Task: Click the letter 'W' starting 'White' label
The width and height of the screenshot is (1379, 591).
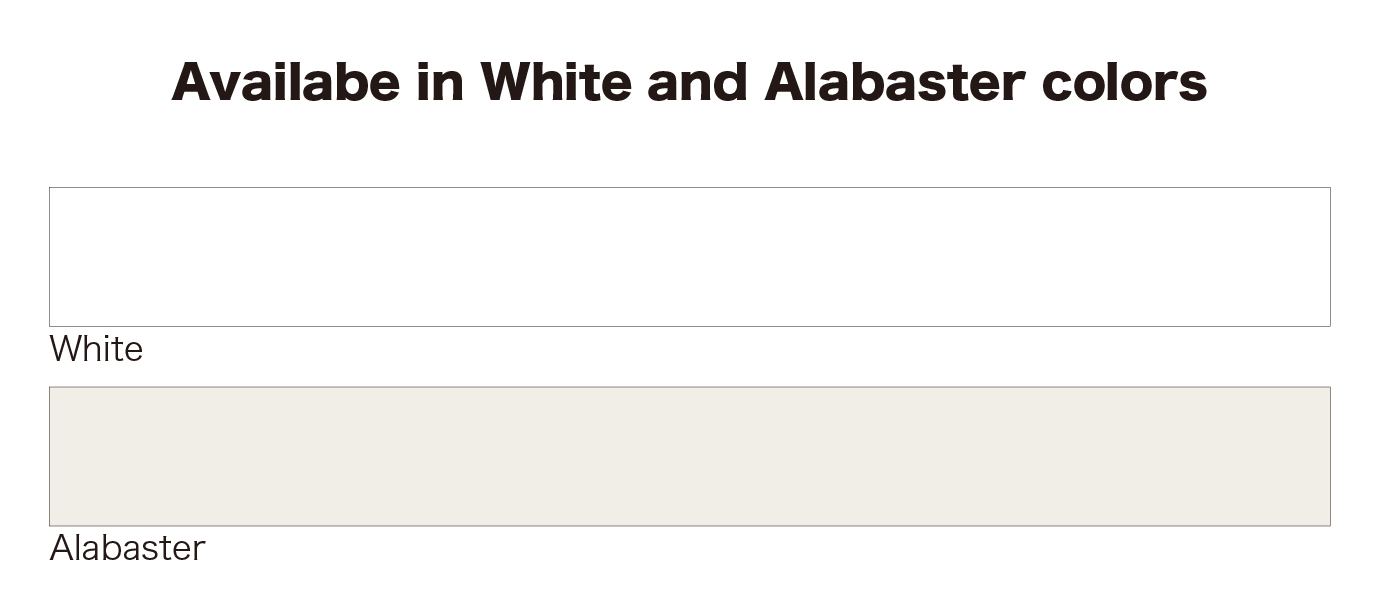Action: coord(65,349)
